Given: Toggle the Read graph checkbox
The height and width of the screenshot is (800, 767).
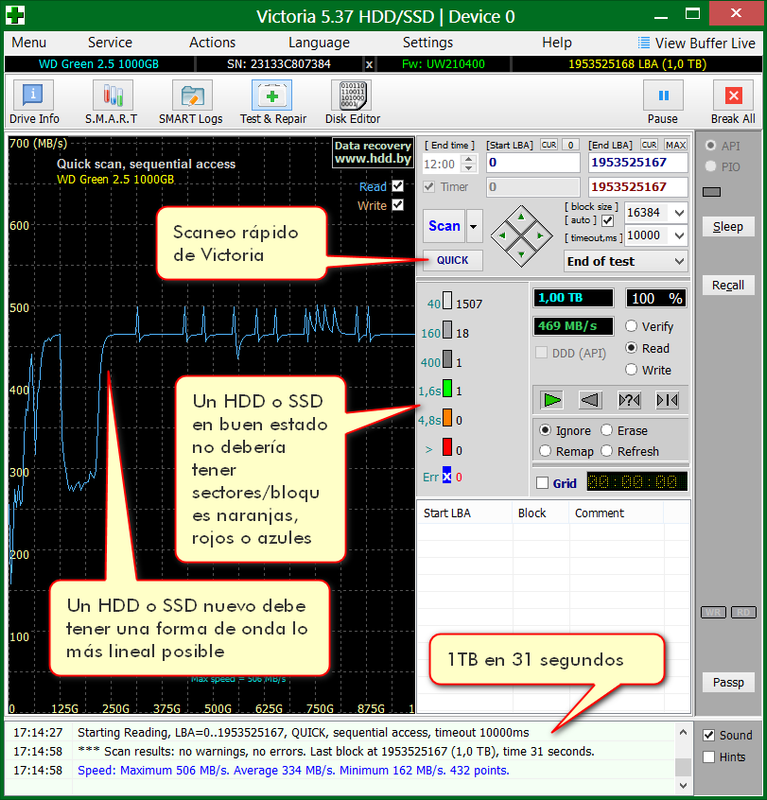Looking at the screenshot, I should [x=398, y=186].
